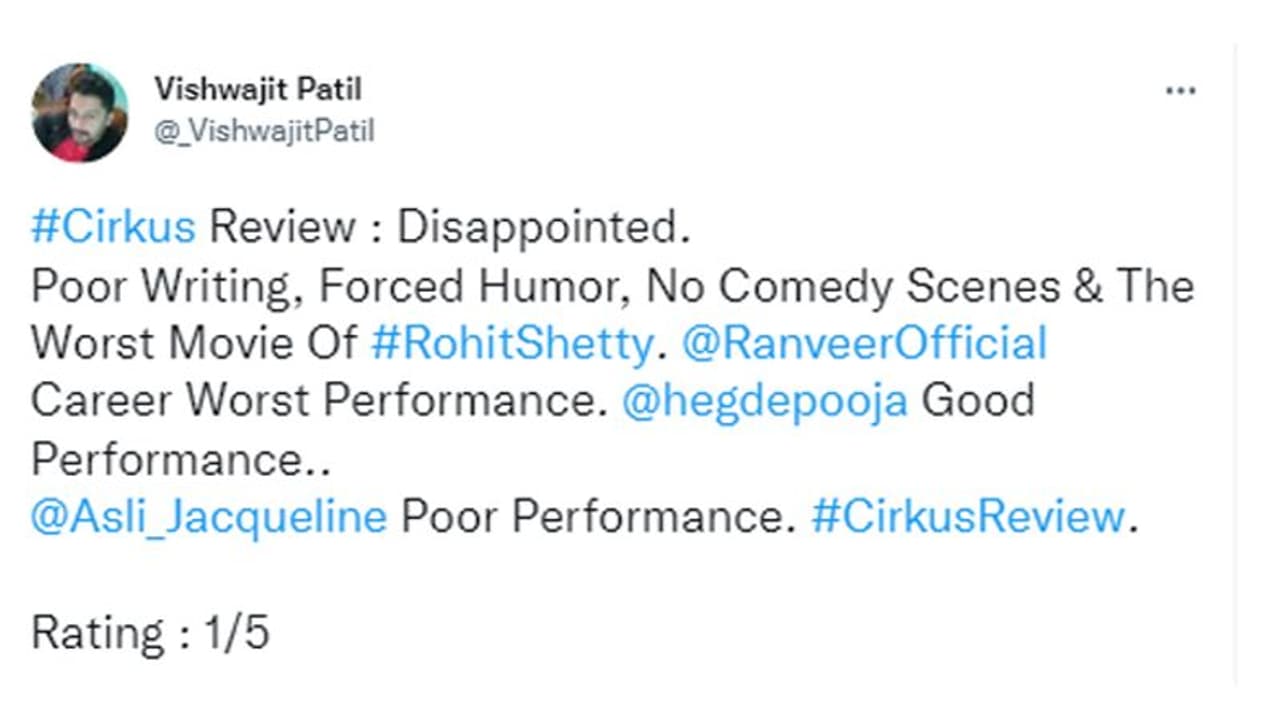Open the tweet's three-dot more options menu
The height and width of the screenshot is (722, 1280).
[x=1180, y=91]
